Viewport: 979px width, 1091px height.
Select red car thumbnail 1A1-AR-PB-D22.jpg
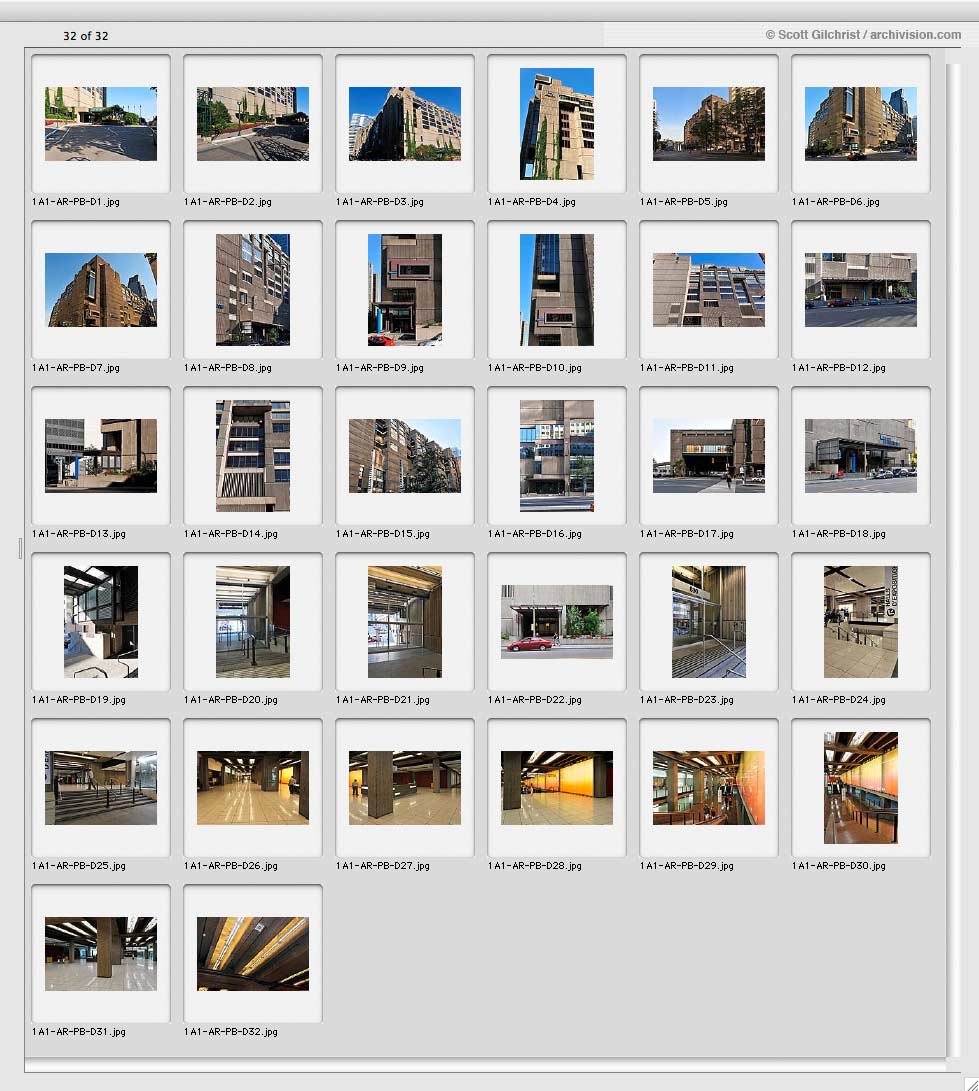[x=557, y=622]
